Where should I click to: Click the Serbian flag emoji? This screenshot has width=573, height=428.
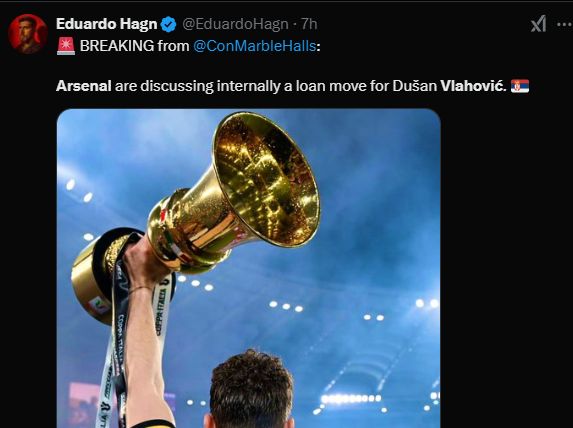tap(520, 86)
